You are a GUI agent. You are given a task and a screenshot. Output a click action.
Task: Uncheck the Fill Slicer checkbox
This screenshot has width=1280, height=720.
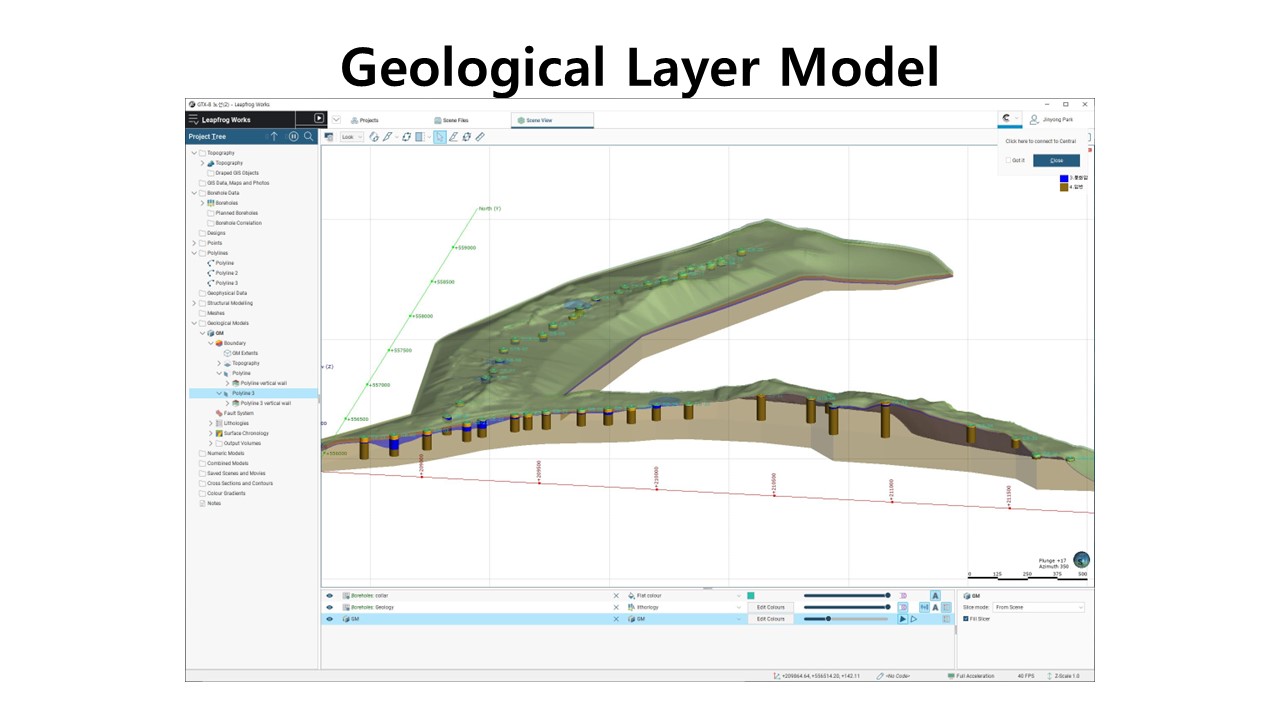click(965, 619)
